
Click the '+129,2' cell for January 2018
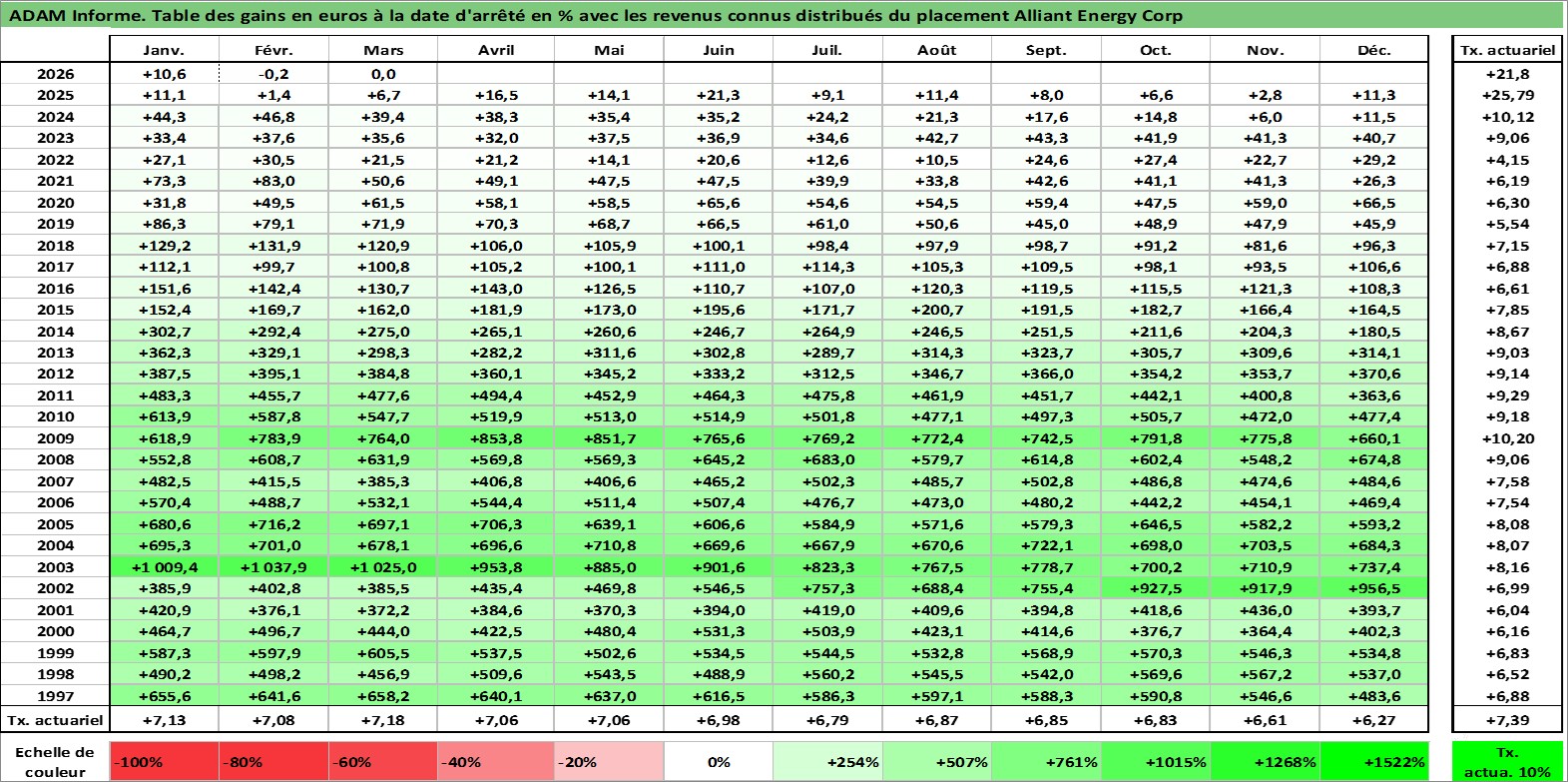coord(164,245)
